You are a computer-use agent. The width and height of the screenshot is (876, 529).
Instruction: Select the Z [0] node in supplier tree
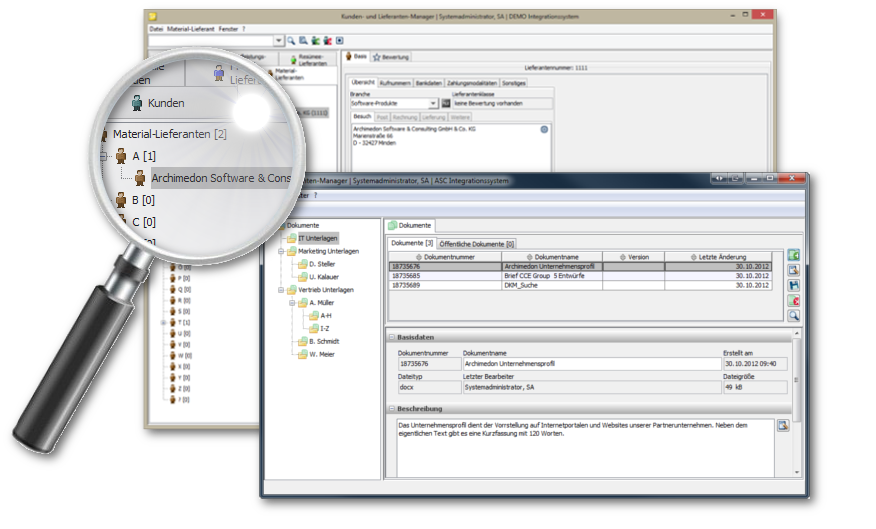[183, 388]
